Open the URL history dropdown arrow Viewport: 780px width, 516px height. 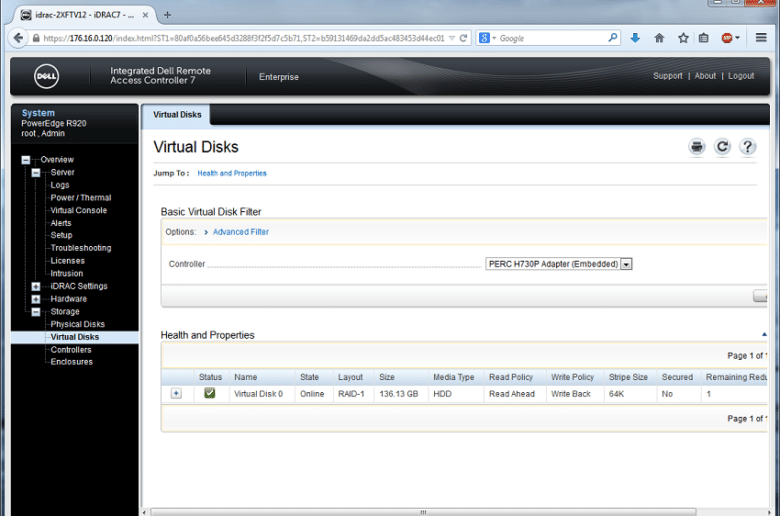click(x=452, y=38)
